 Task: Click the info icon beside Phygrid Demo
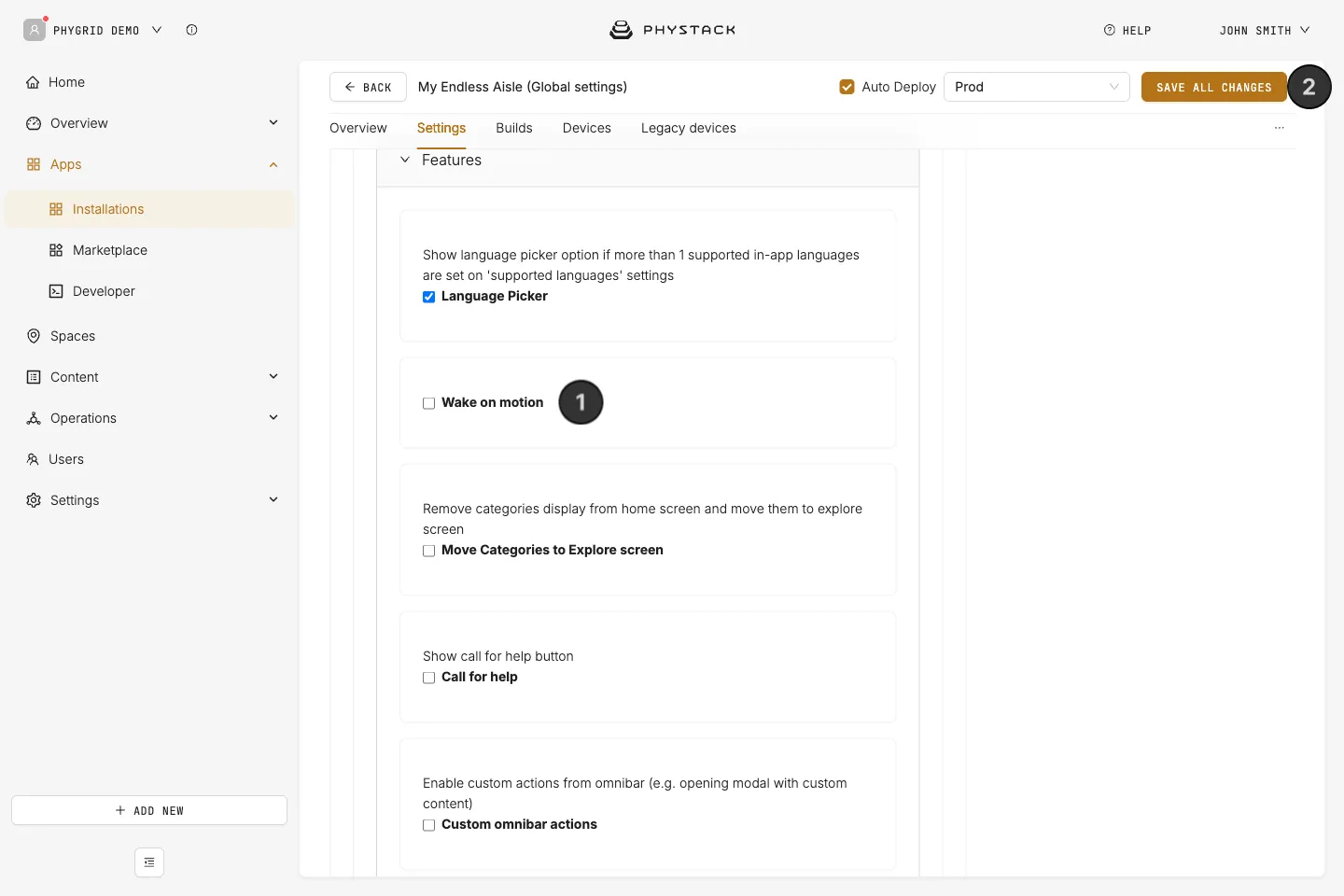tap(191, 30)
